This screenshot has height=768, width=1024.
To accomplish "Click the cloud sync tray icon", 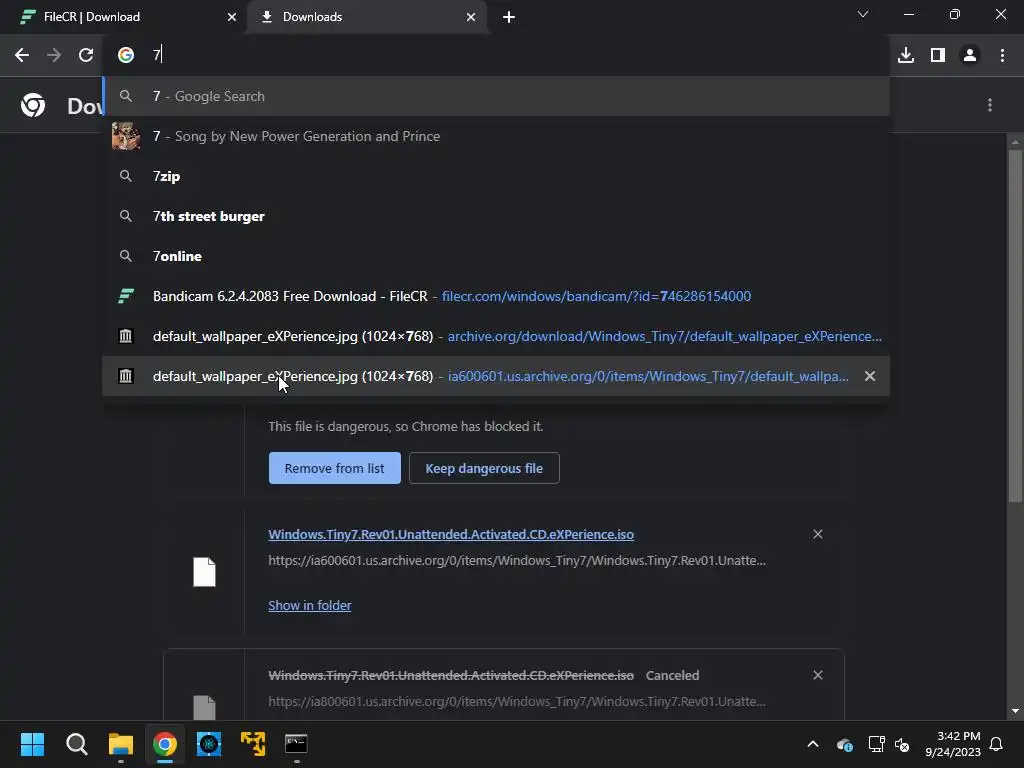I will pos(844,744).
